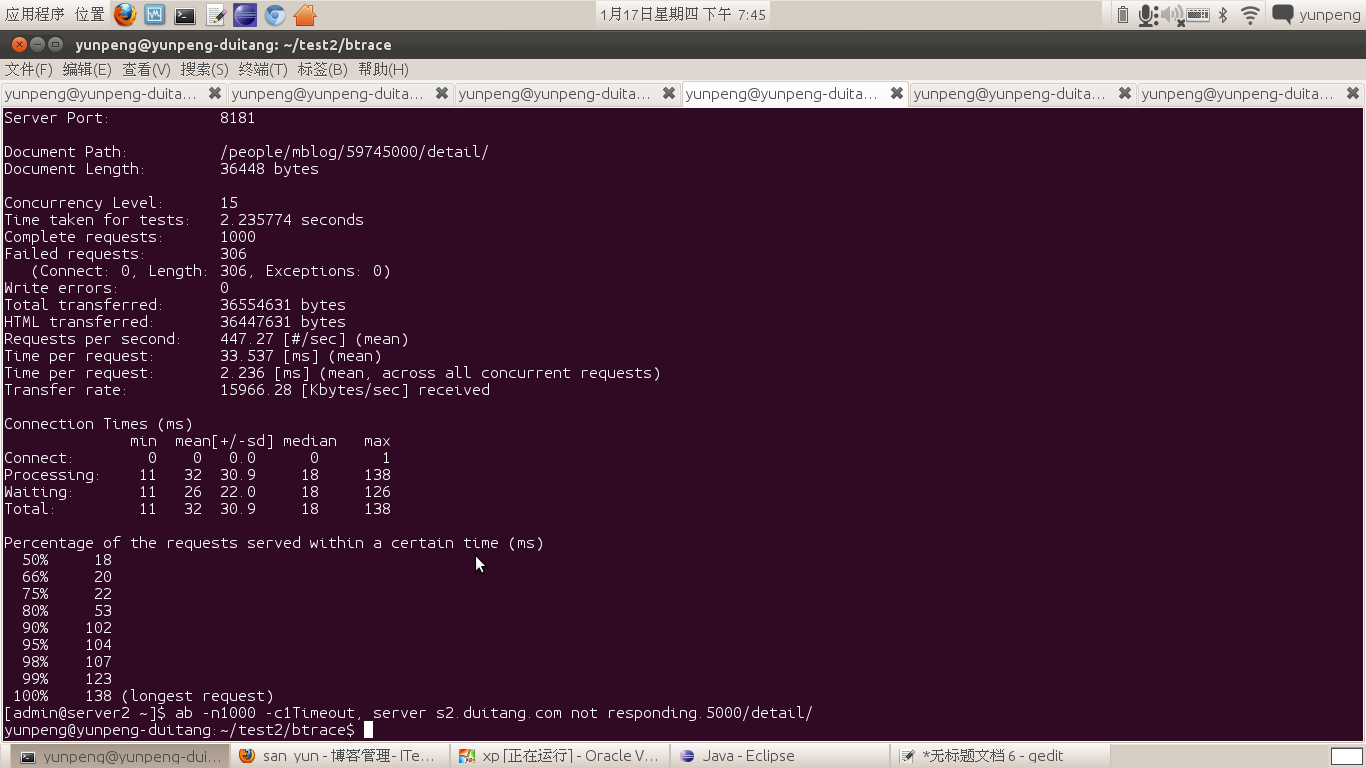
Task: Switch to the first terminal tab
Action: click(x=101, y=93)
